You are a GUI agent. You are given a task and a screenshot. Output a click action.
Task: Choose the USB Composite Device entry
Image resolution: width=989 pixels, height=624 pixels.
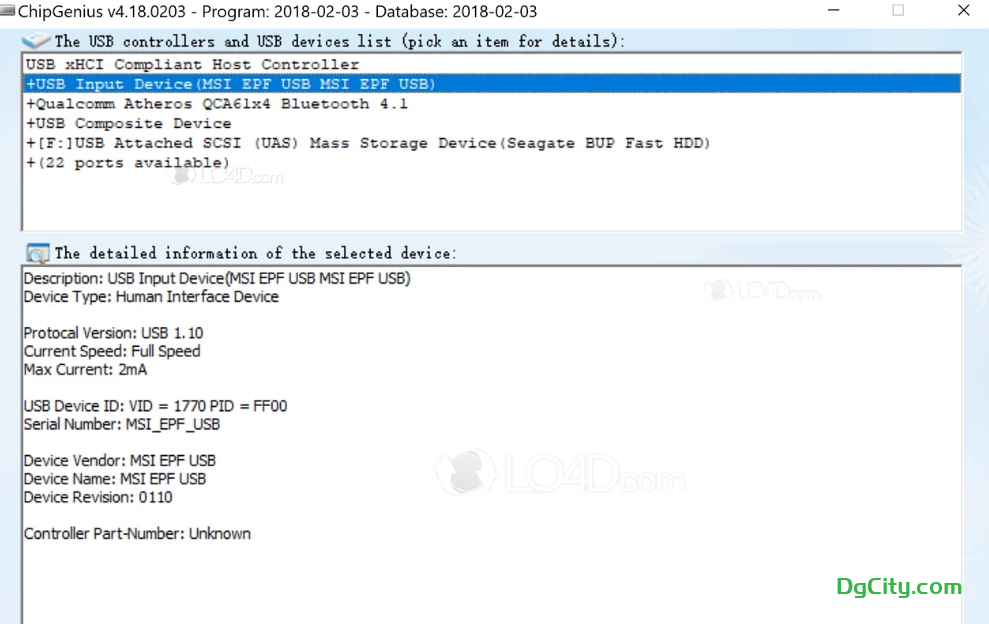tap(129, 124)
